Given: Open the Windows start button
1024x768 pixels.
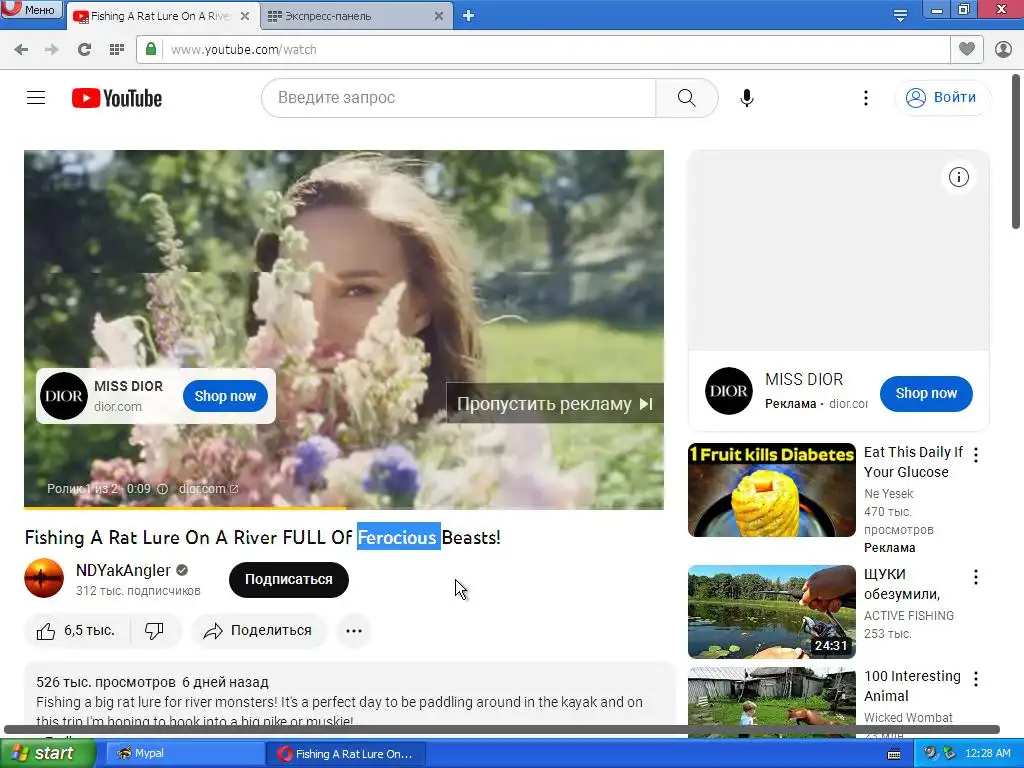Looking at the screenshot, I should pyautogui.click(x=47, y=753).
